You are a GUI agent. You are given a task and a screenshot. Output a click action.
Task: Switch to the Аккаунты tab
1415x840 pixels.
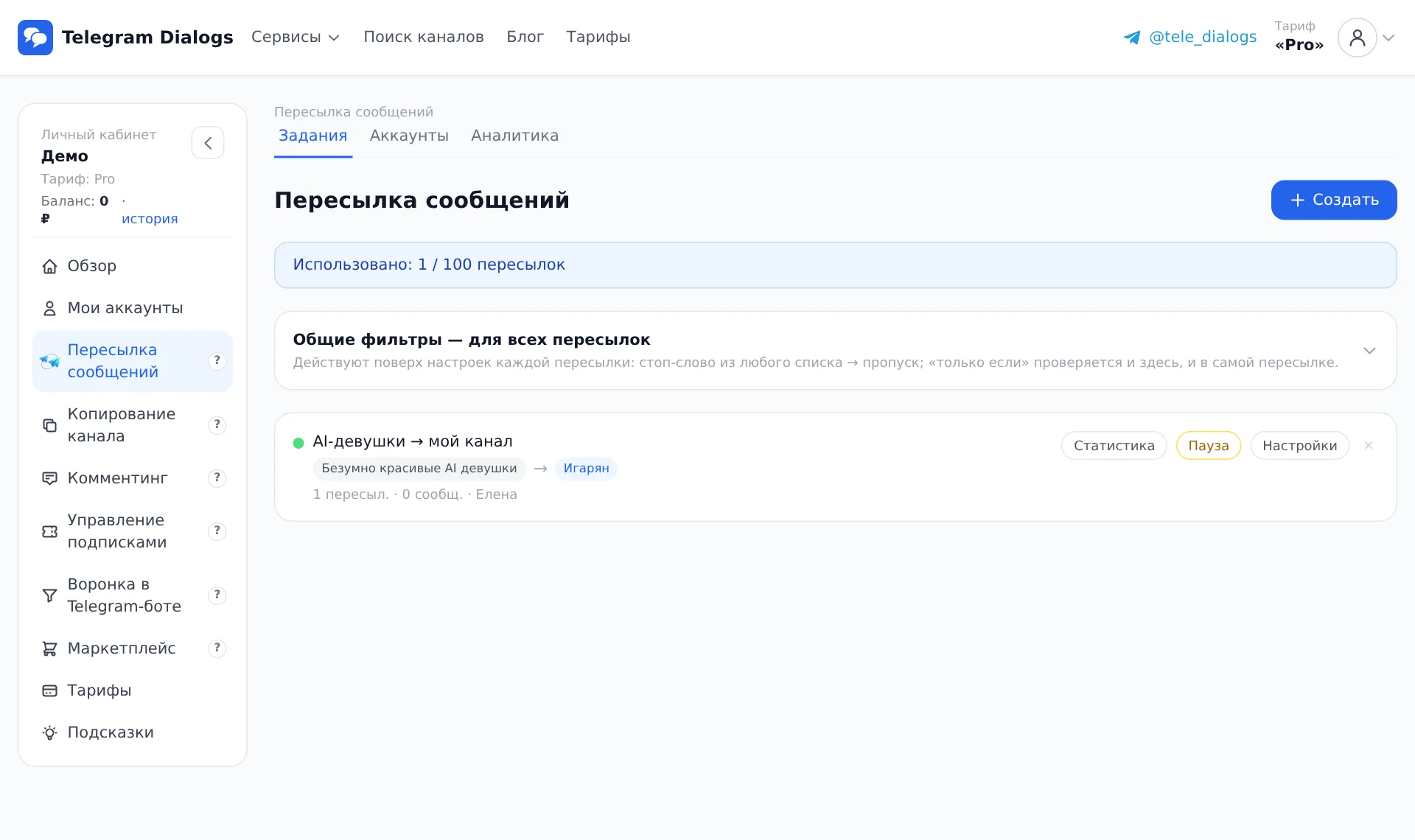409,136
